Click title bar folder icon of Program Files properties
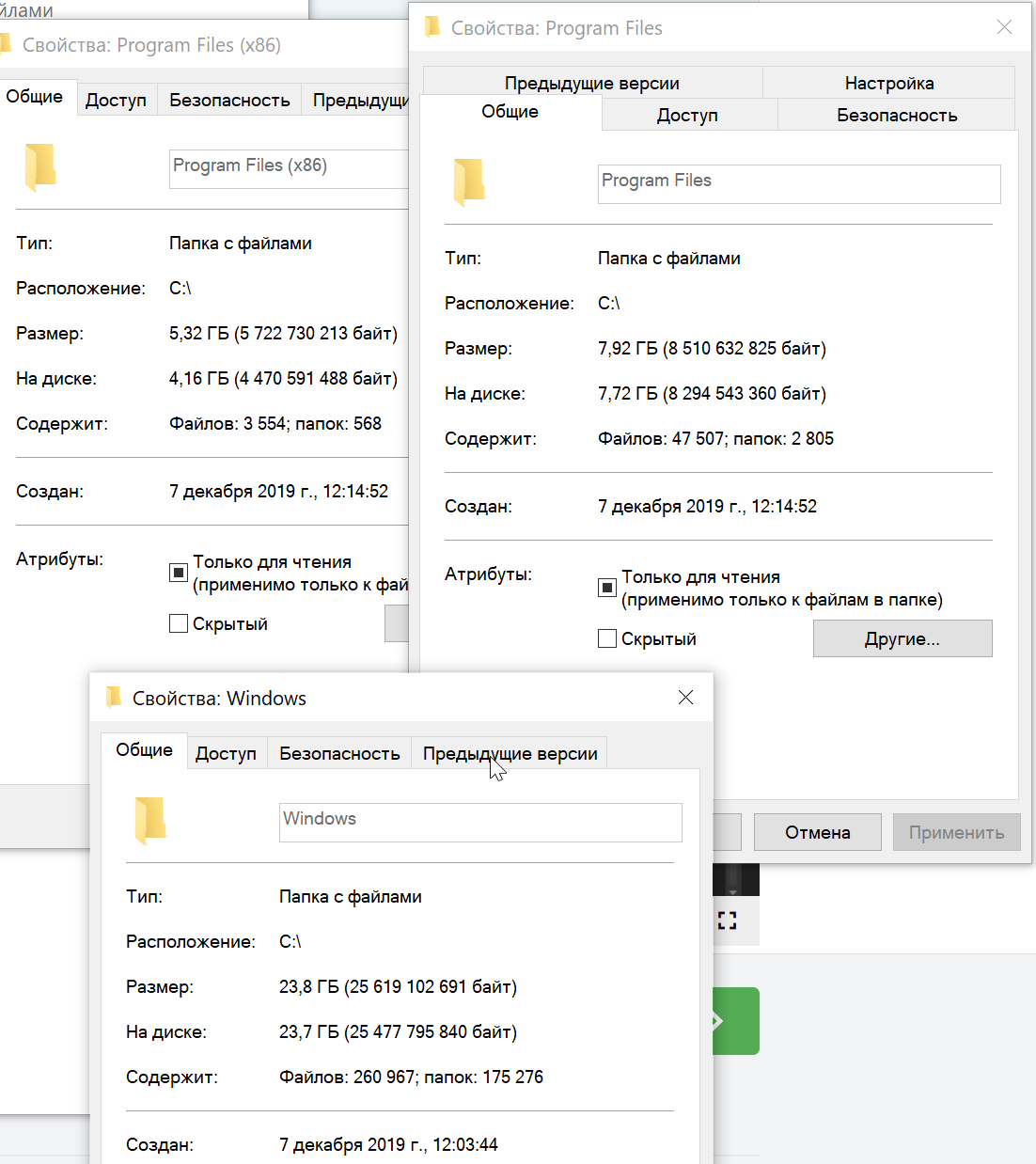 point(432,27)
